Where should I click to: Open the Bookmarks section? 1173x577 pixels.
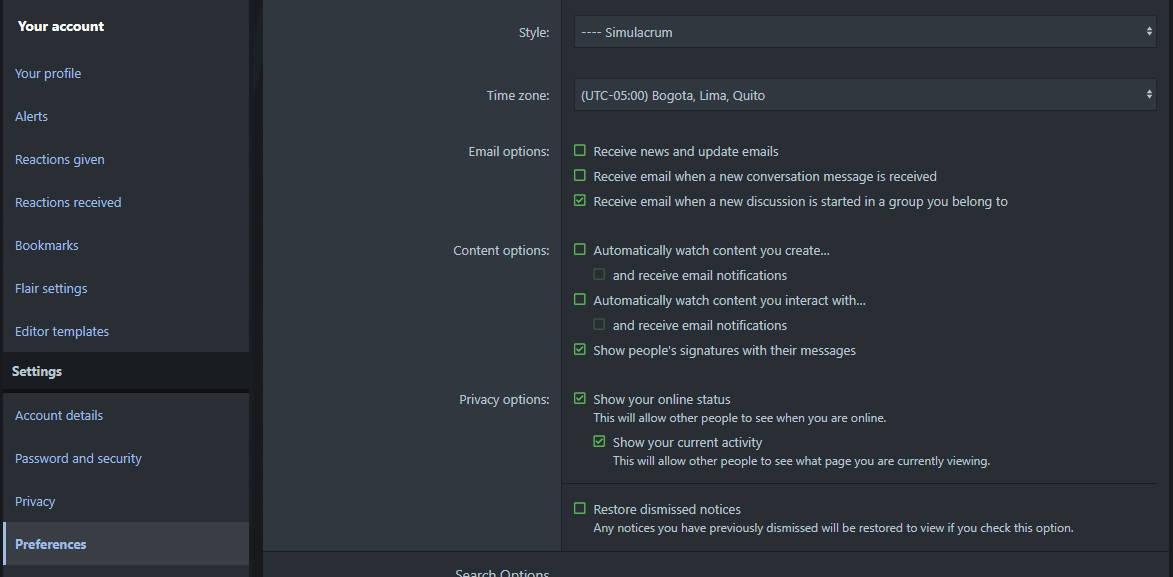point(46,245)
